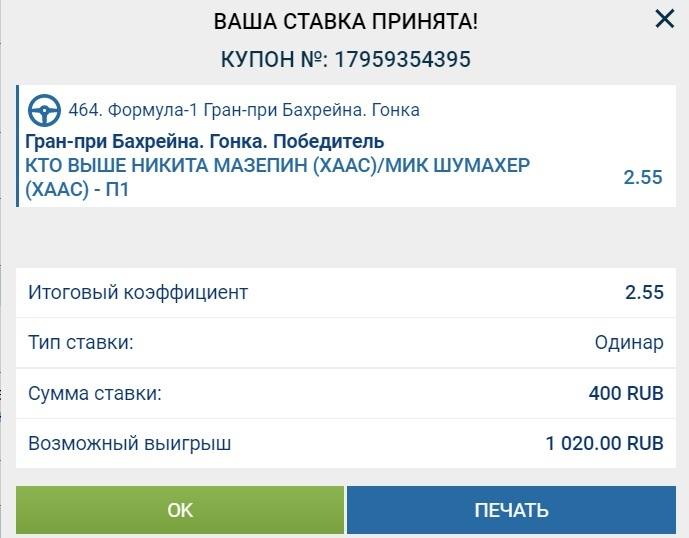Select the Одинар bet type value

click(629, 342)
